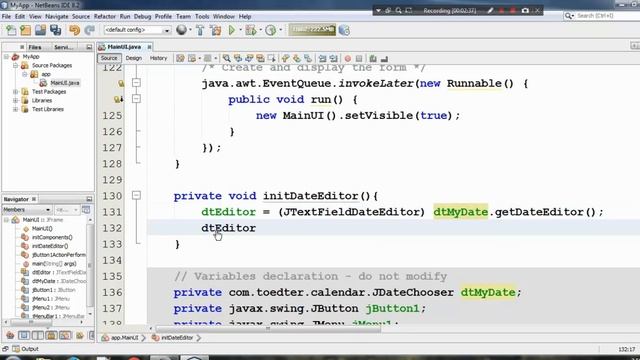Toggle fourth Navigator filter button

(51, 336)
